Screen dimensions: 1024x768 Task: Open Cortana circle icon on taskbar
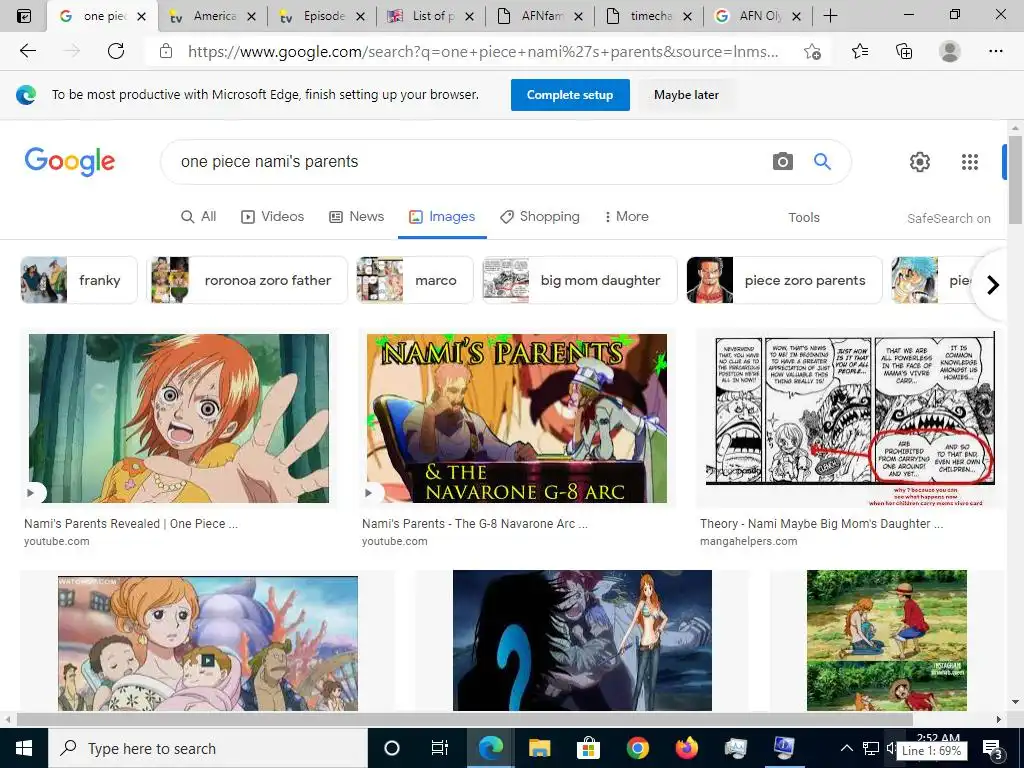pyautogui.click(x=392, y=748)
